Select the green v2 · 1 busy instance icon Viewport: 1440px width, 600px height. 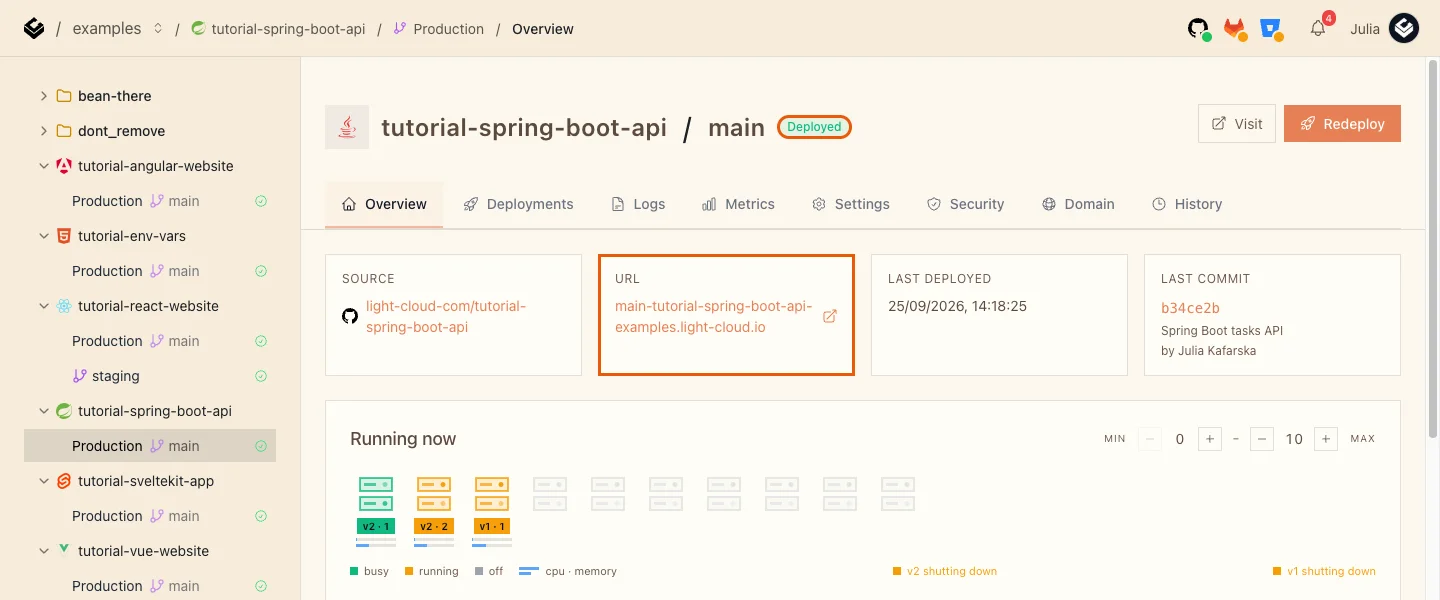(376, 494)
